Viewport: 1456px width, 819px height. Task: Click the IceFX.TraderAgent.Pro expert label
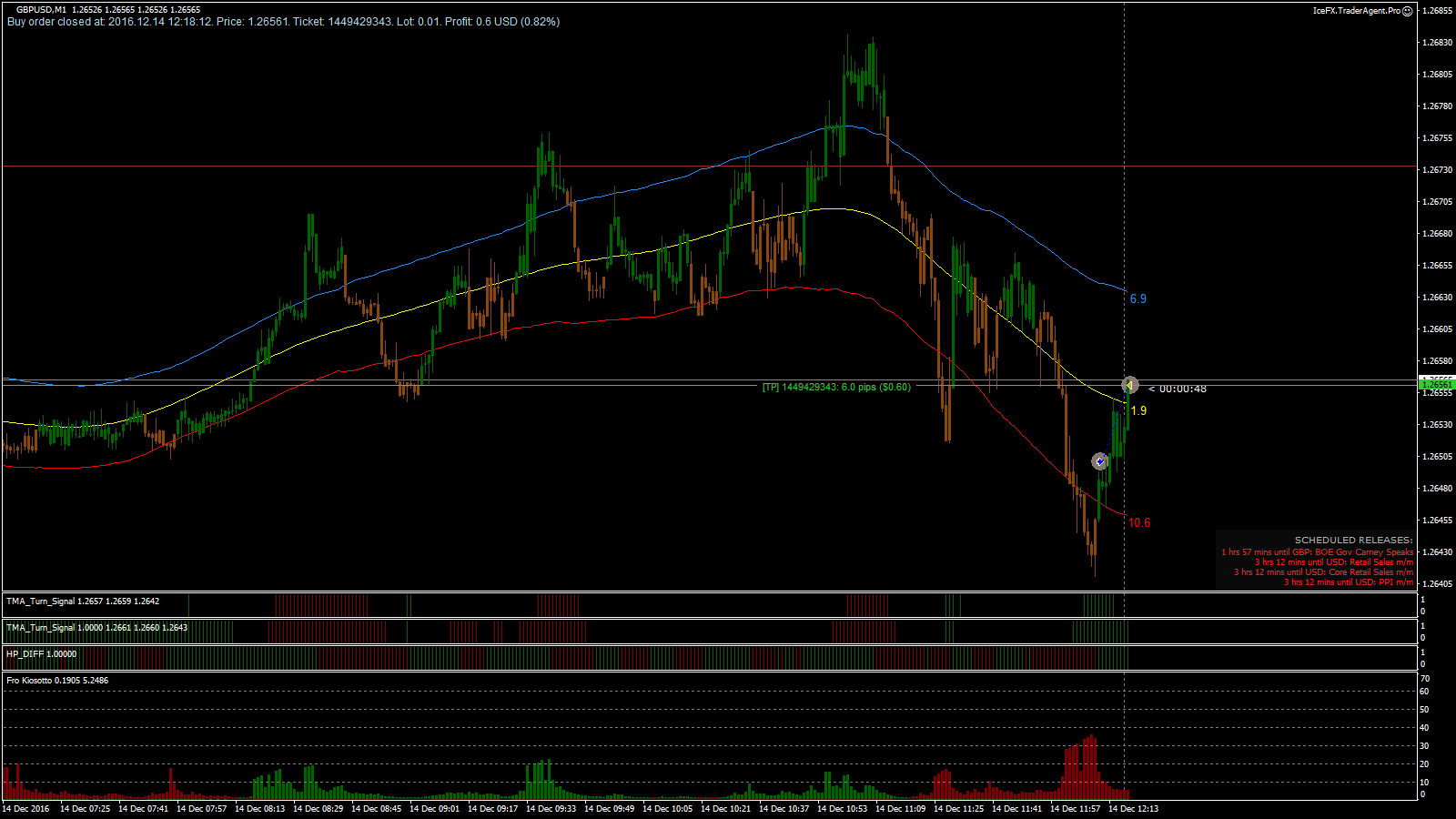click(x=1356, y=11)
